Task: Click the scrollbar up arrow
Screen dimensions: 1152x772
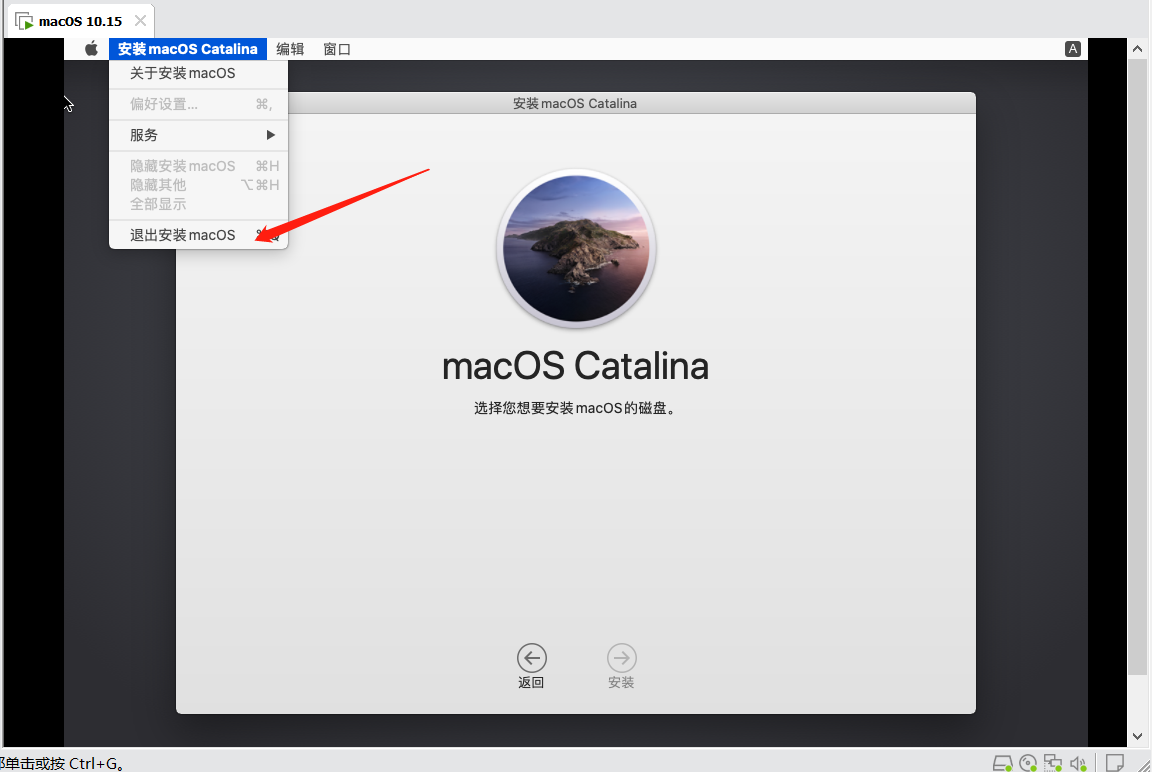Action: (1137, 48)
